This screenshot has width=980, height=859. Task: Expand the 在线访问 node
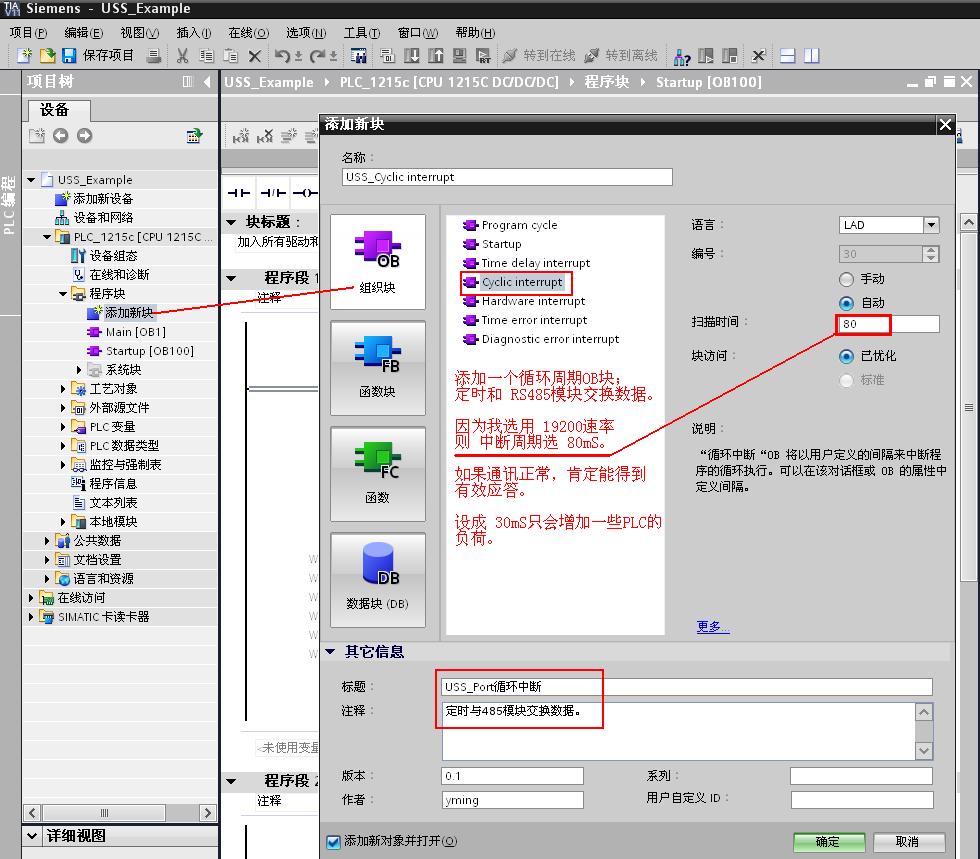[x=31, y=598]
